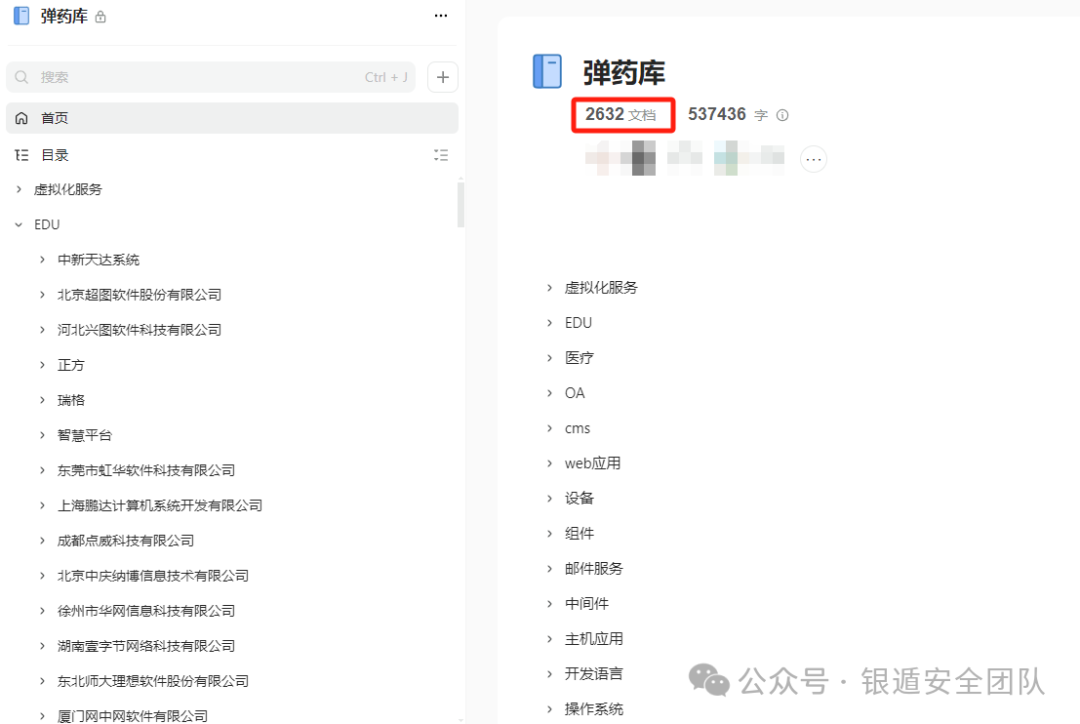
Task: Select 徐州市华网信息科技有限公司
Action: click(146, 611)
